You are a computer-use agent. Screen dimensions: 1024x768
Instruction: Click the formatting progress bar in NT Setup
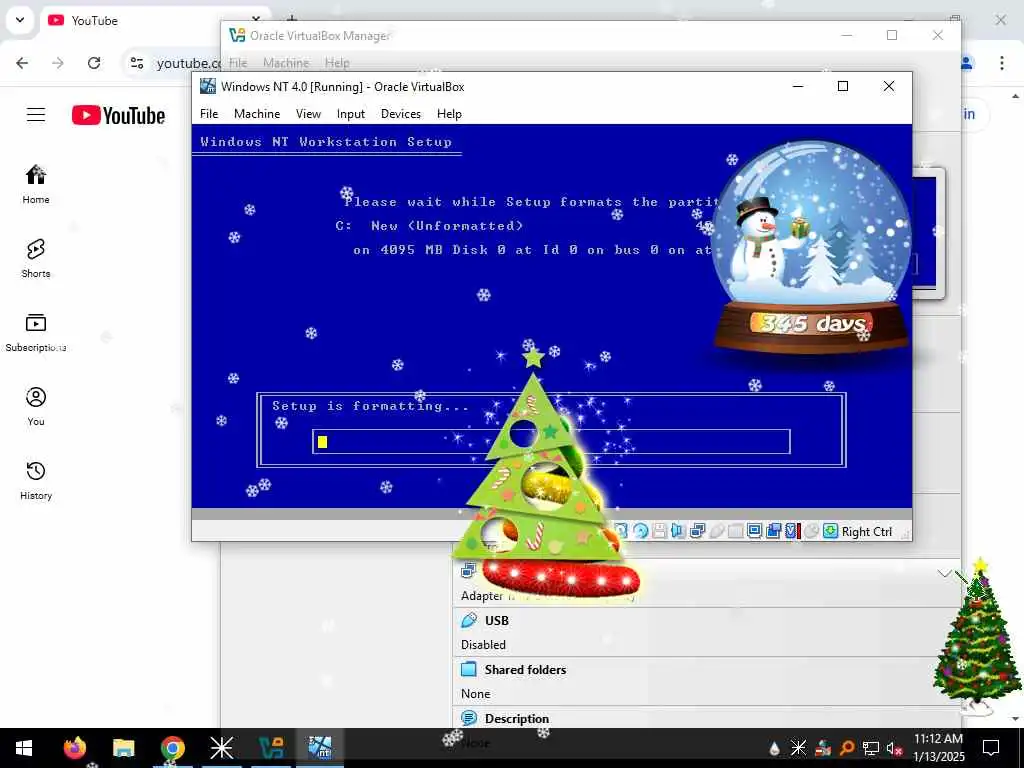pos(551,441)
